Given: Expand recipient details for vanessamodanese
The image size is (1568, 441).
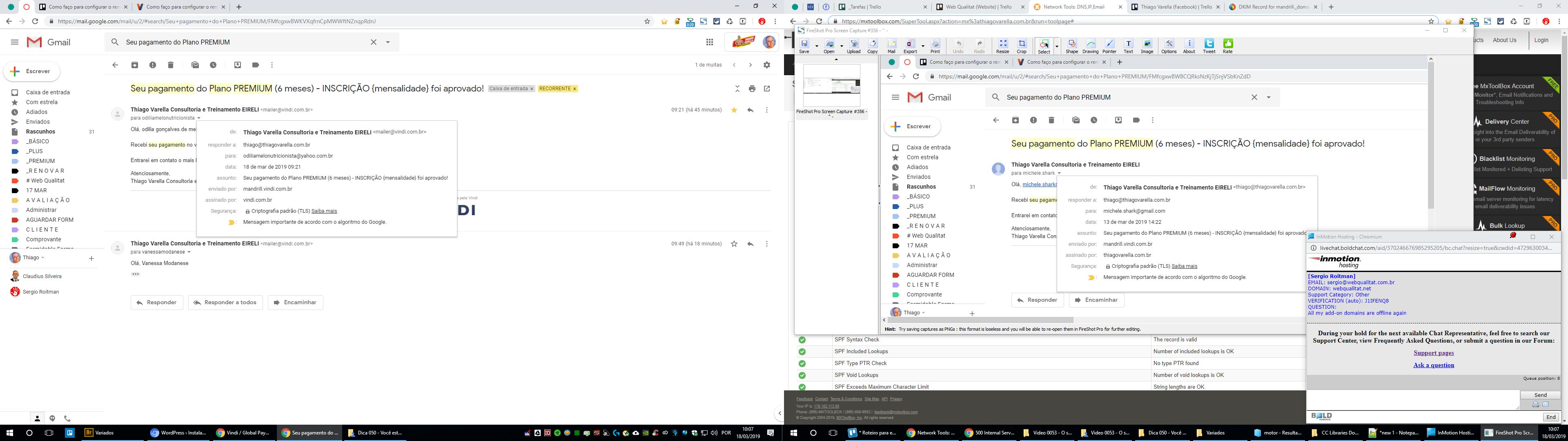Looking at the screenshot, I should click(x=189, y=252).
